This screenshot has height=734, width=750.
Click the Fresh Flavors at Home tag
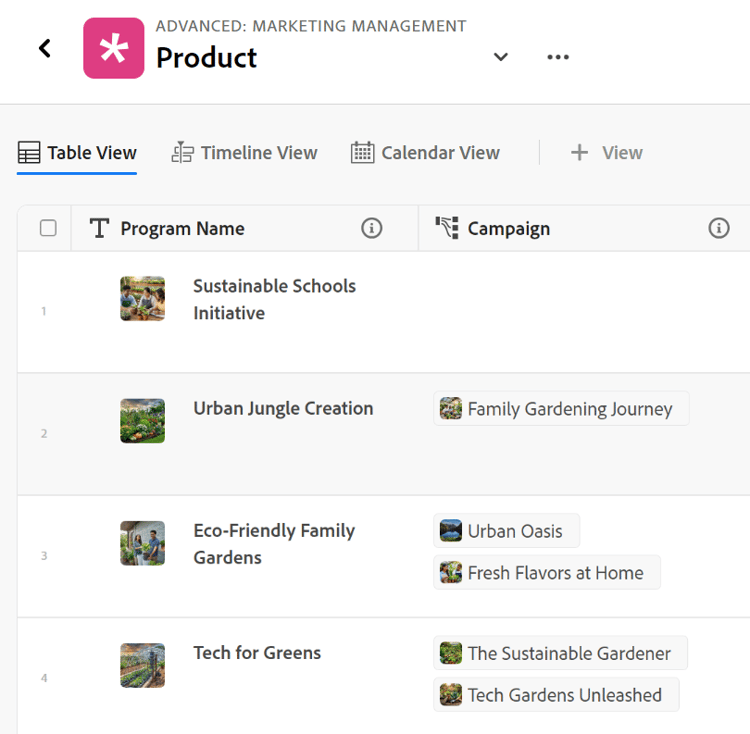[x=547, y=573]
